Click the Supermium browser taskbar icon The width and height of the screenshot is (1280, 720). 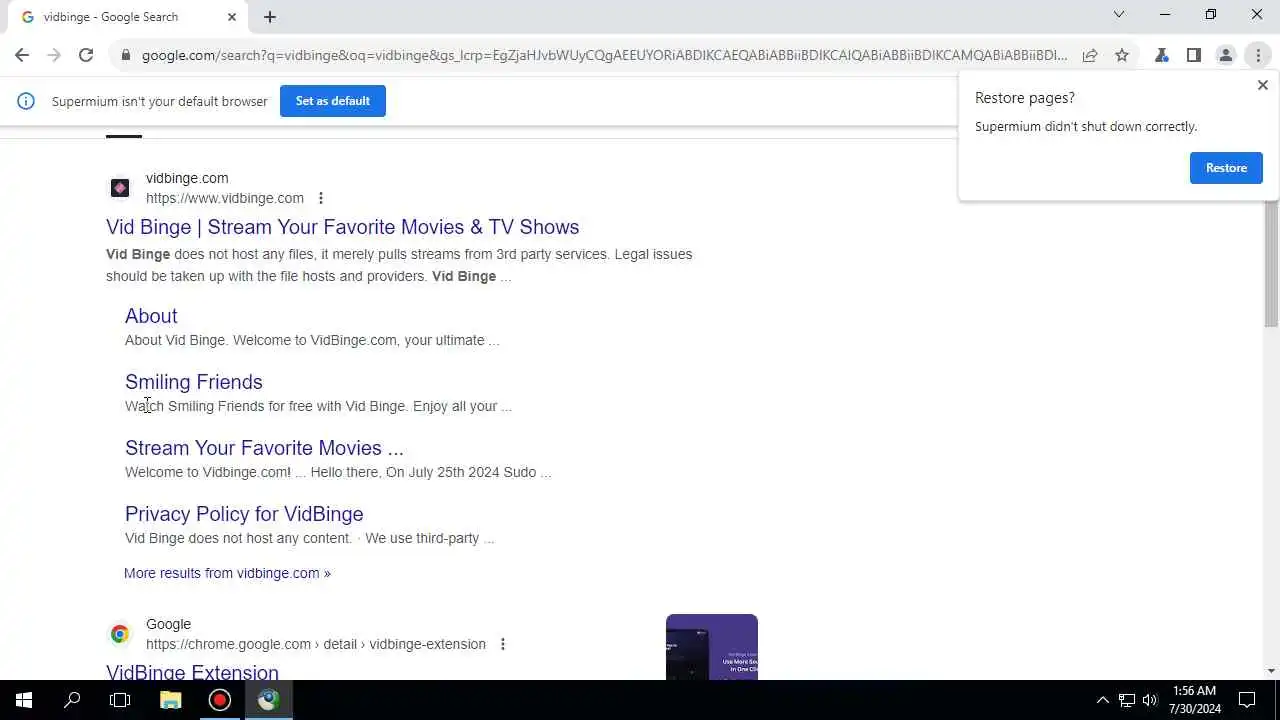(x=268, y=700)
